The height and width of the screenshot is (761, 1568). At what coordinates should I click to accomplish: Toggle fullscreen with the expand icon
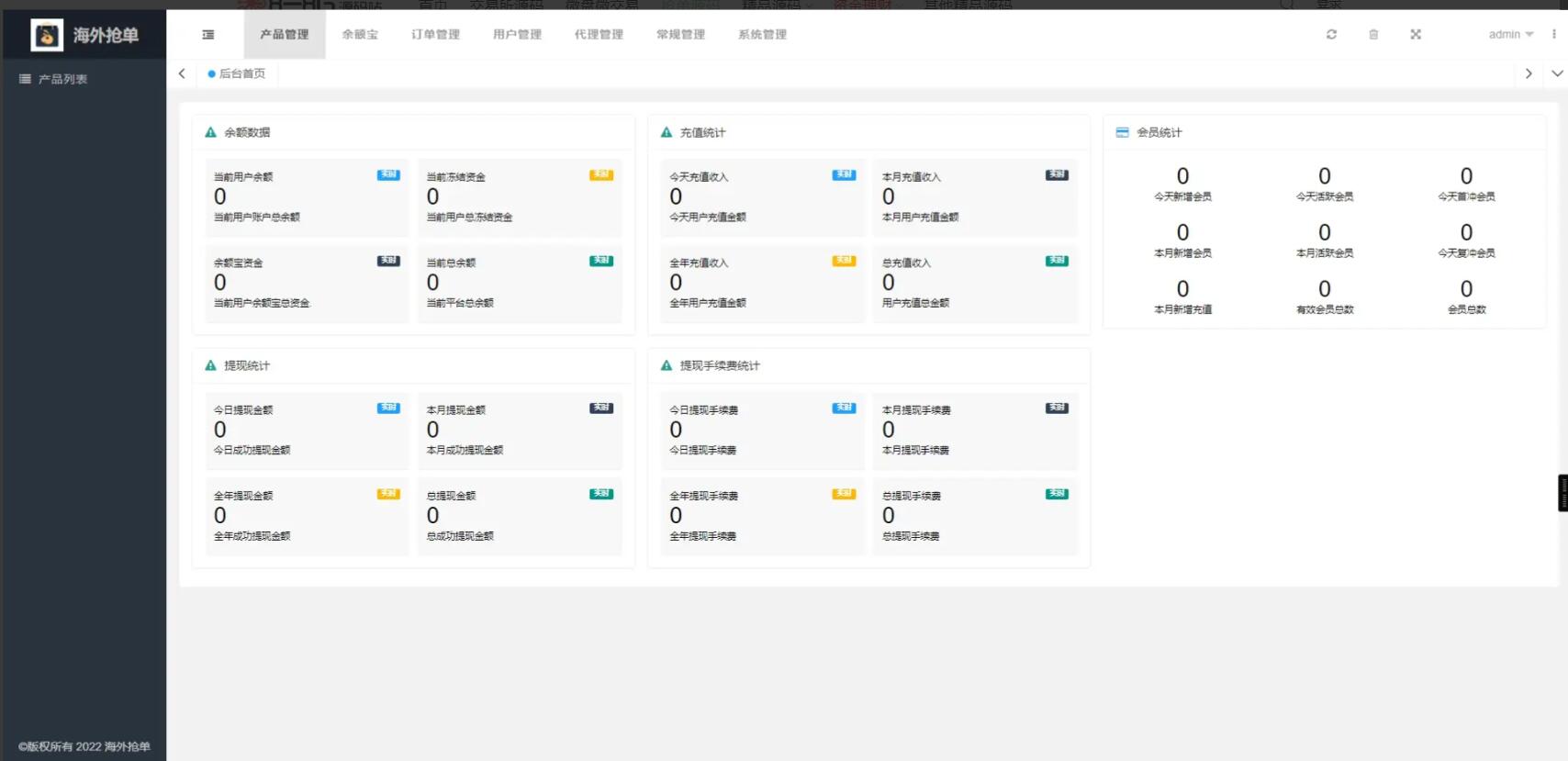pos(1416,35)
